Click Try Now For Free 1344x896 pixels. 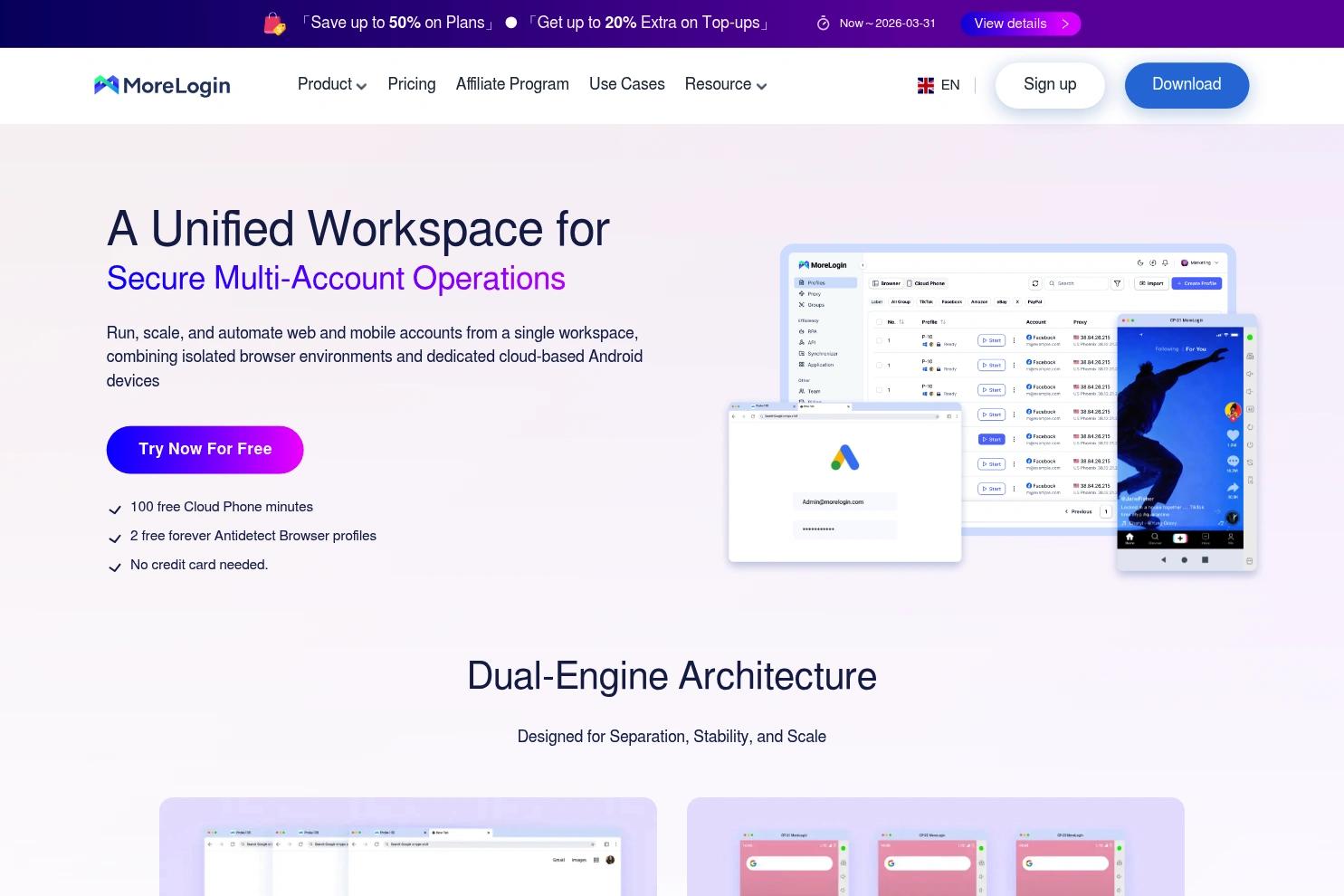coord(205,449)
